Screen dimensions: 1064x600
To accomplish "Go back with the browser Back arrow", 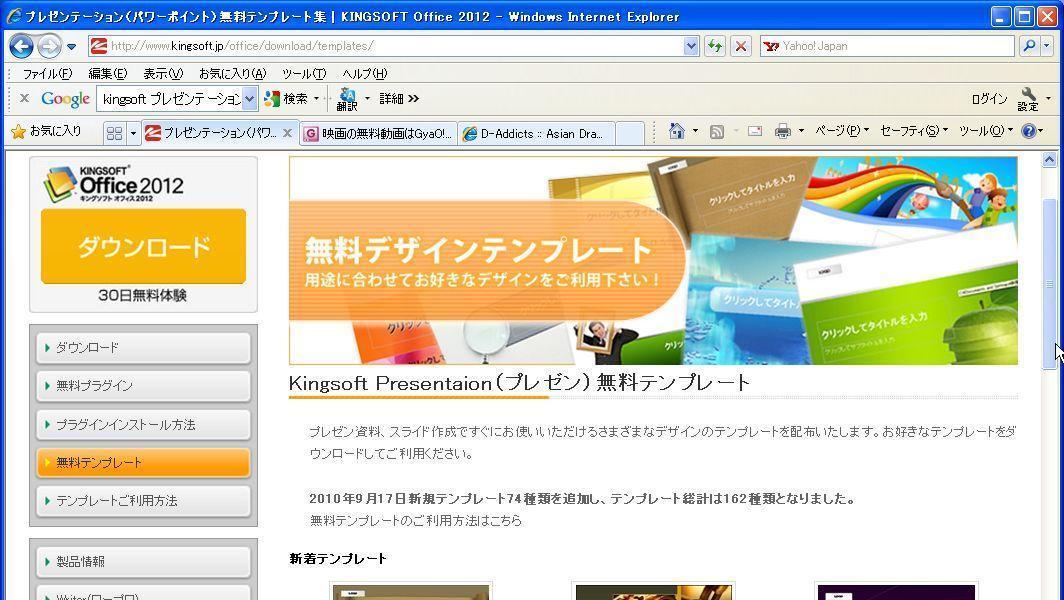I will click(21, 46).
